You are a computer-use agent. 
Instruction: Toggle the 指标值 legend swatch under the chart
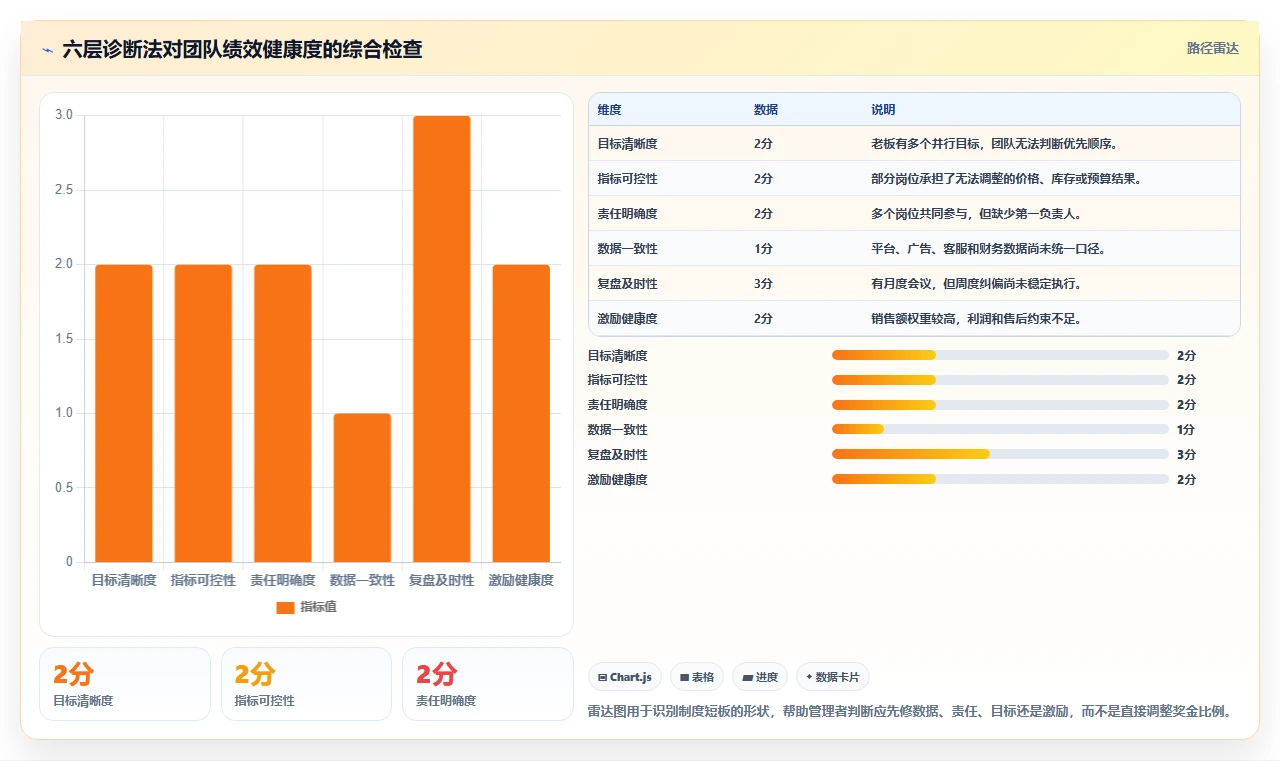[285, 607]
